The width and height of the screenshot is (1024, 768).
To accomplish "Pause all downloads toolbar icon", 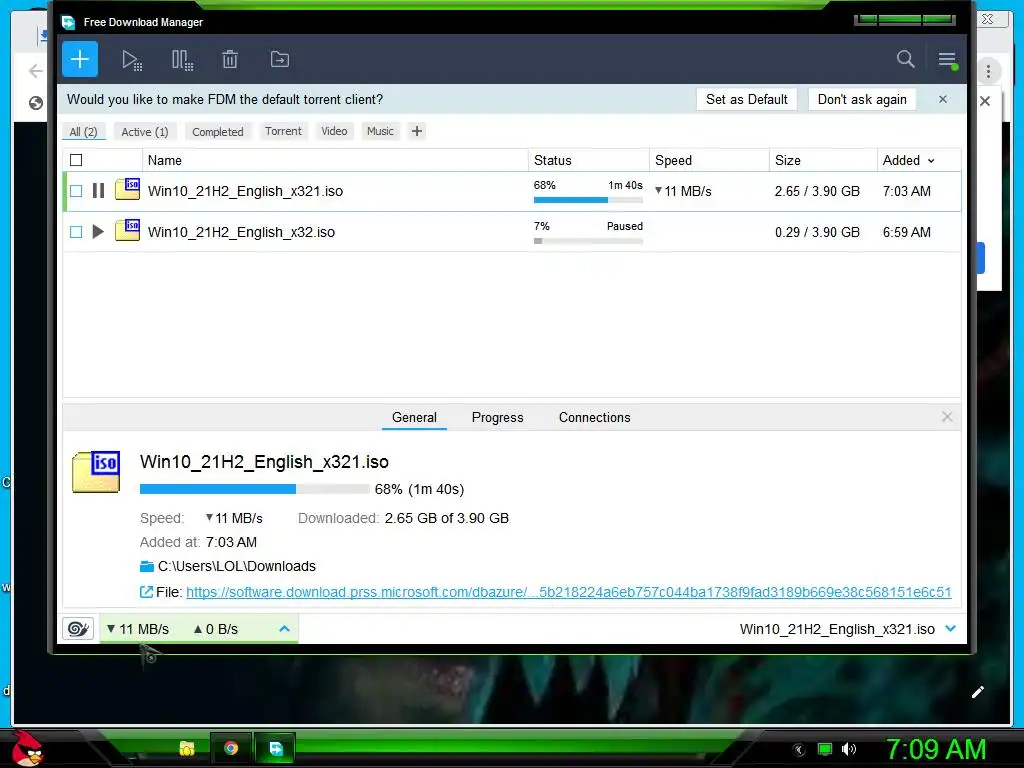I will (182, 60).
